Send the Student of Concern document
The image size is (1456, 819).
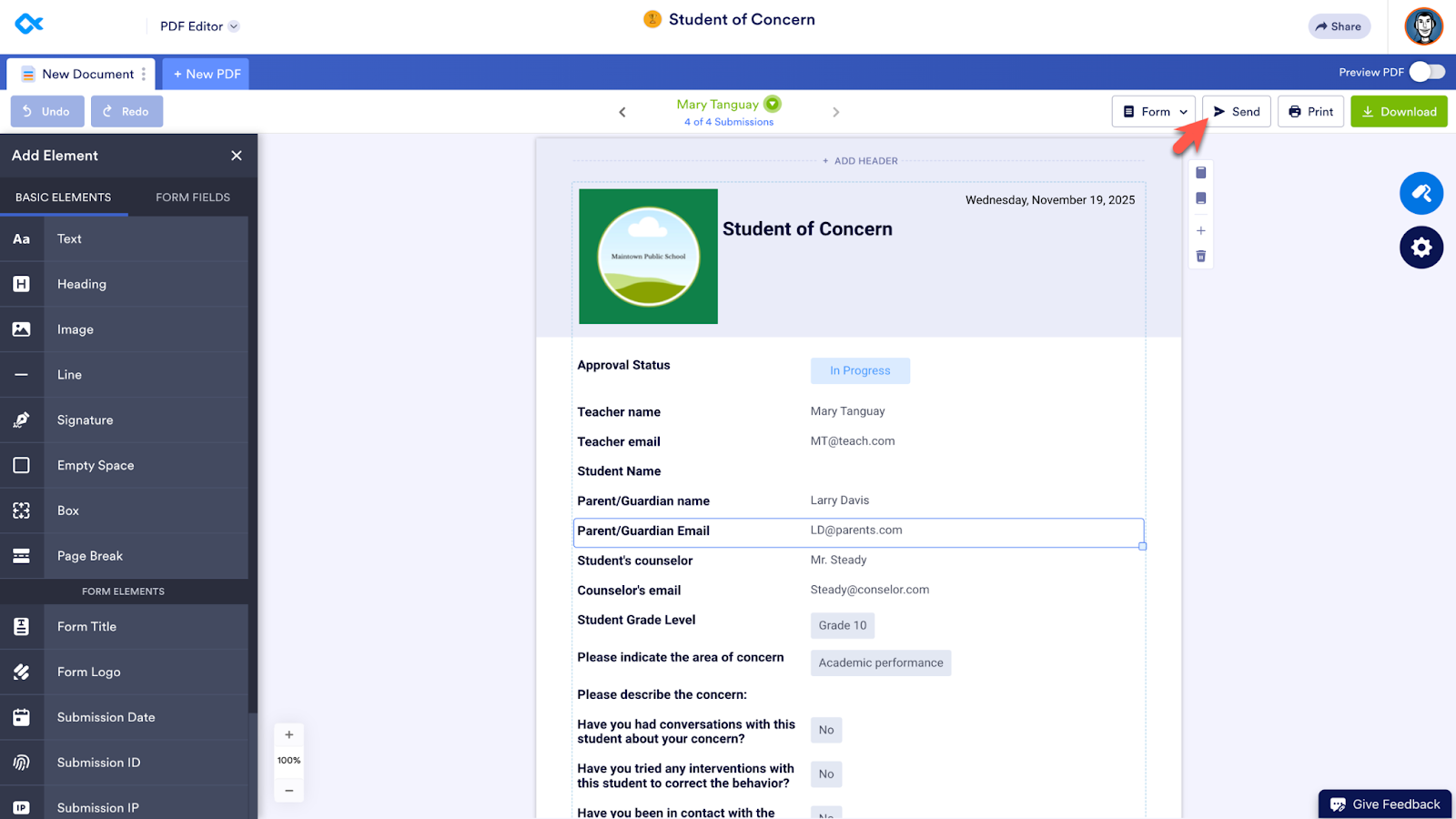pos(1236,110)
